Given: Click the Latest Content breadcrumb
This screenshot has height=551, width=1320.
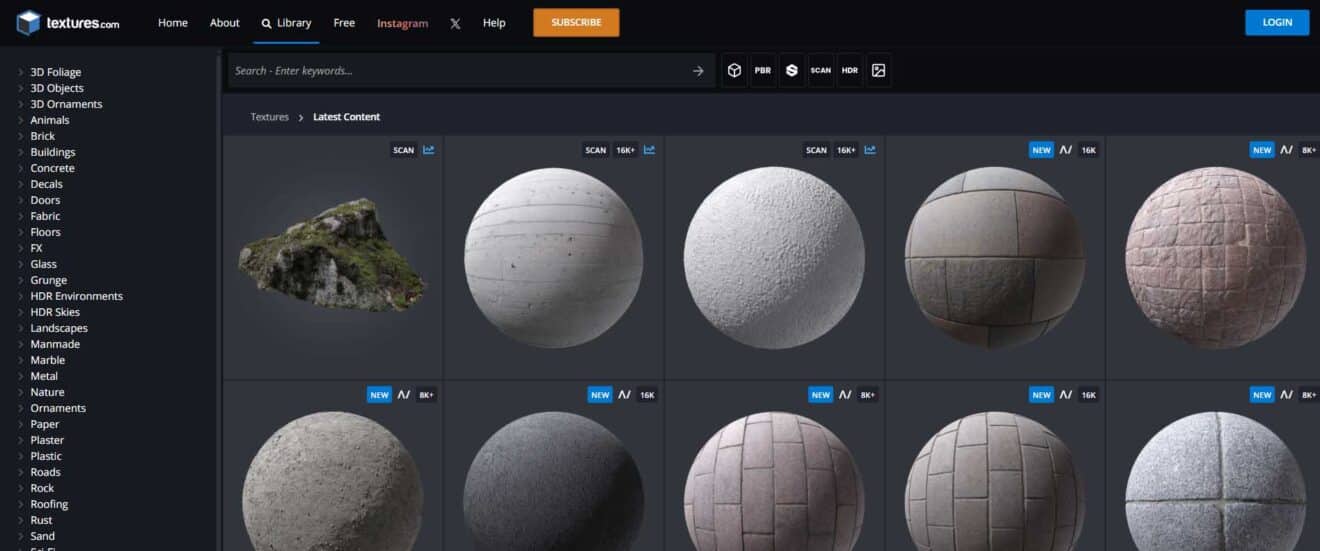Looking at the screenshot, I should tap(346, 117).
